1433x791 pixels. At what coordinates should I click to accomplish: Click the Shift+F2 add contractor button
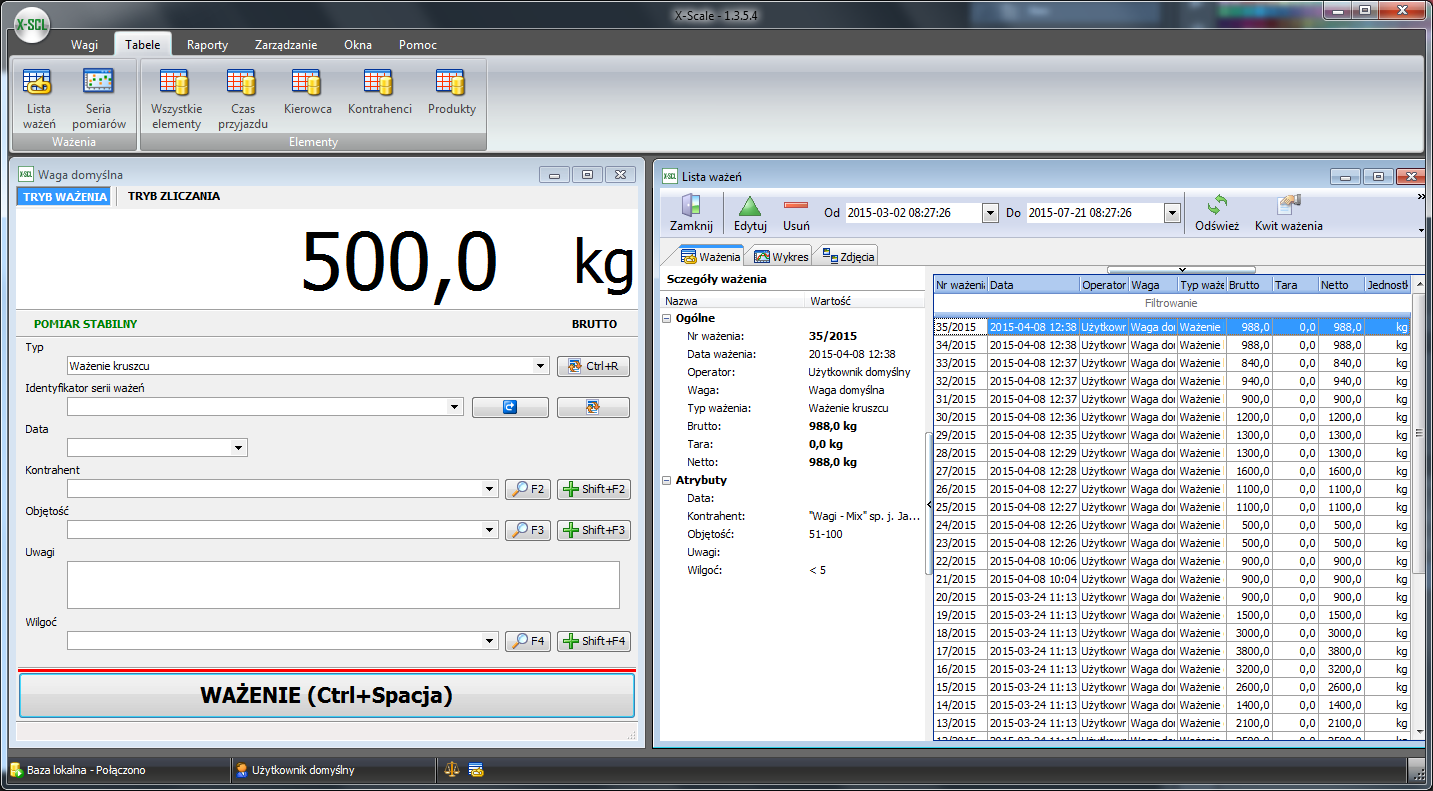click(x=594, y=489)
